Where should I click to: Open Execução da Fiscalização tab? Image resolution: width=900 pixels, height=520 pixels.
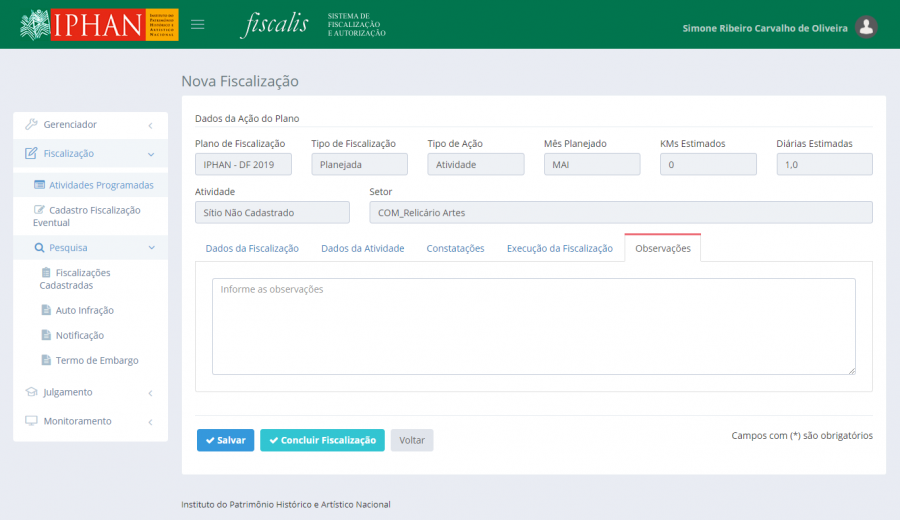pos(559,248)
